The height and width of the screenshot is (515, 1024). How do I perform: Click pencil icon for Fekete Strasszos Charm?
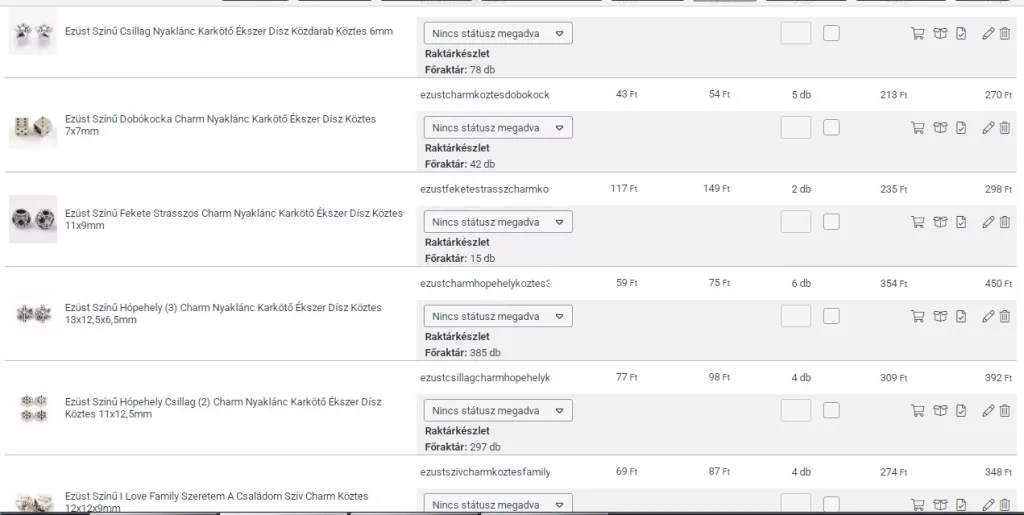pos(988,222)
